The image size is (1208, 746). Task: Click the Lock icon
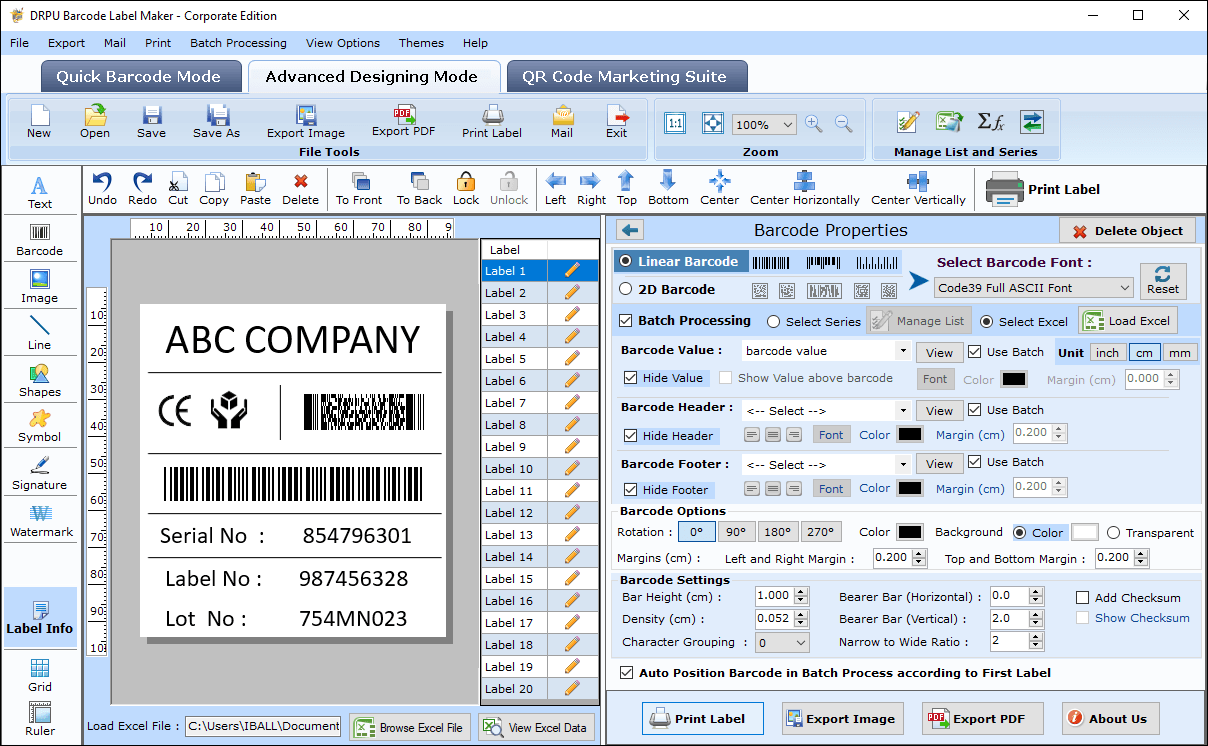point(466,188)
